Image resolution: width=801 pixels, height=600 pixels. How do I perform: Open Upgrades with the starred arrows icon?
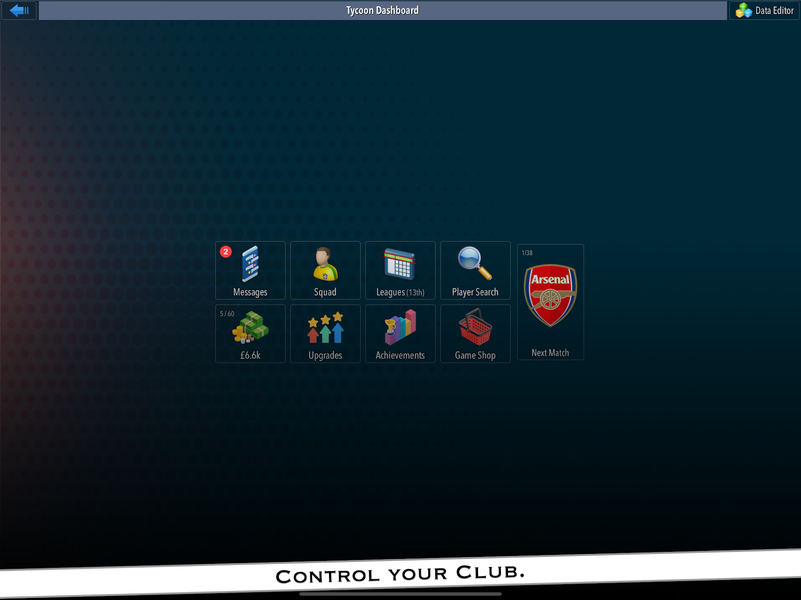click(x=325, y=328)
